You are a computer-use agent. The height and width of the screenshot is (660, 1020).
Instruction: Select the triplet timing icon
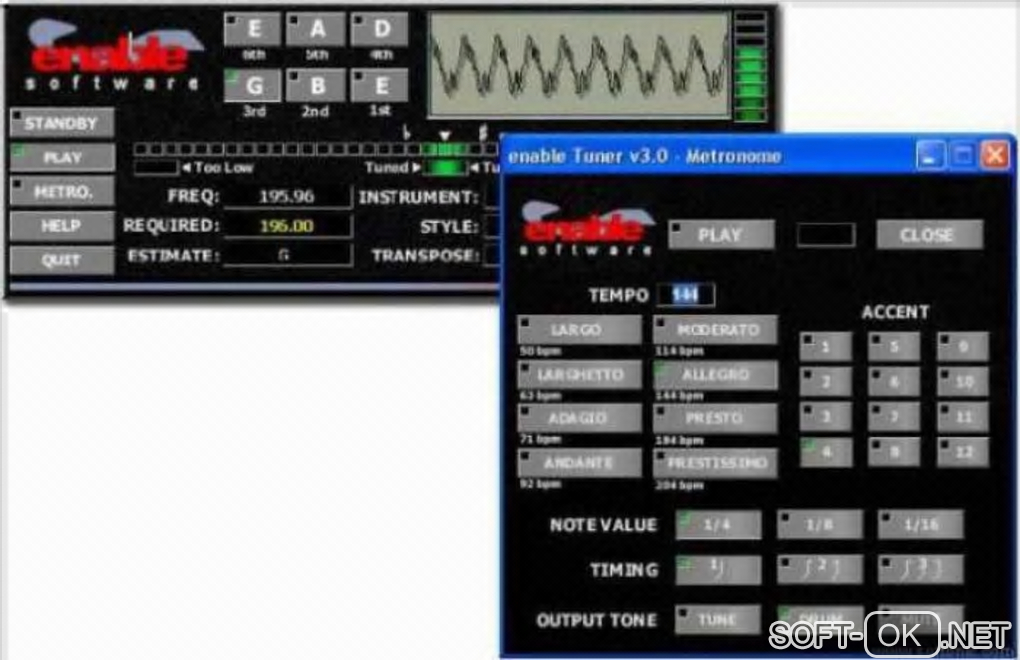pyautogui.click(x=920, y=570)
